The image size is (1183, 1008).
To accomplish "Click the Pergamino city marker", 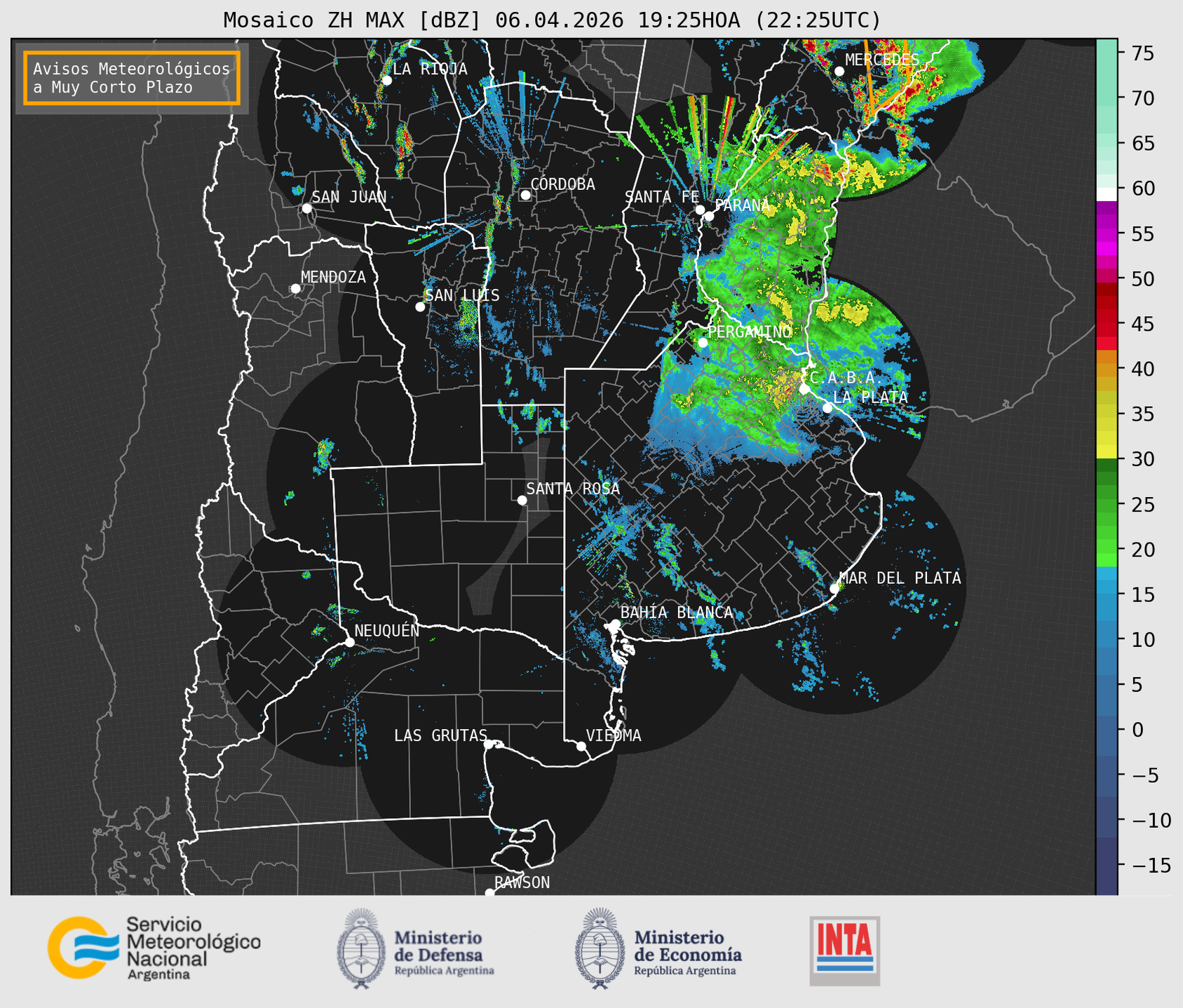I will [x=703, y=342].
